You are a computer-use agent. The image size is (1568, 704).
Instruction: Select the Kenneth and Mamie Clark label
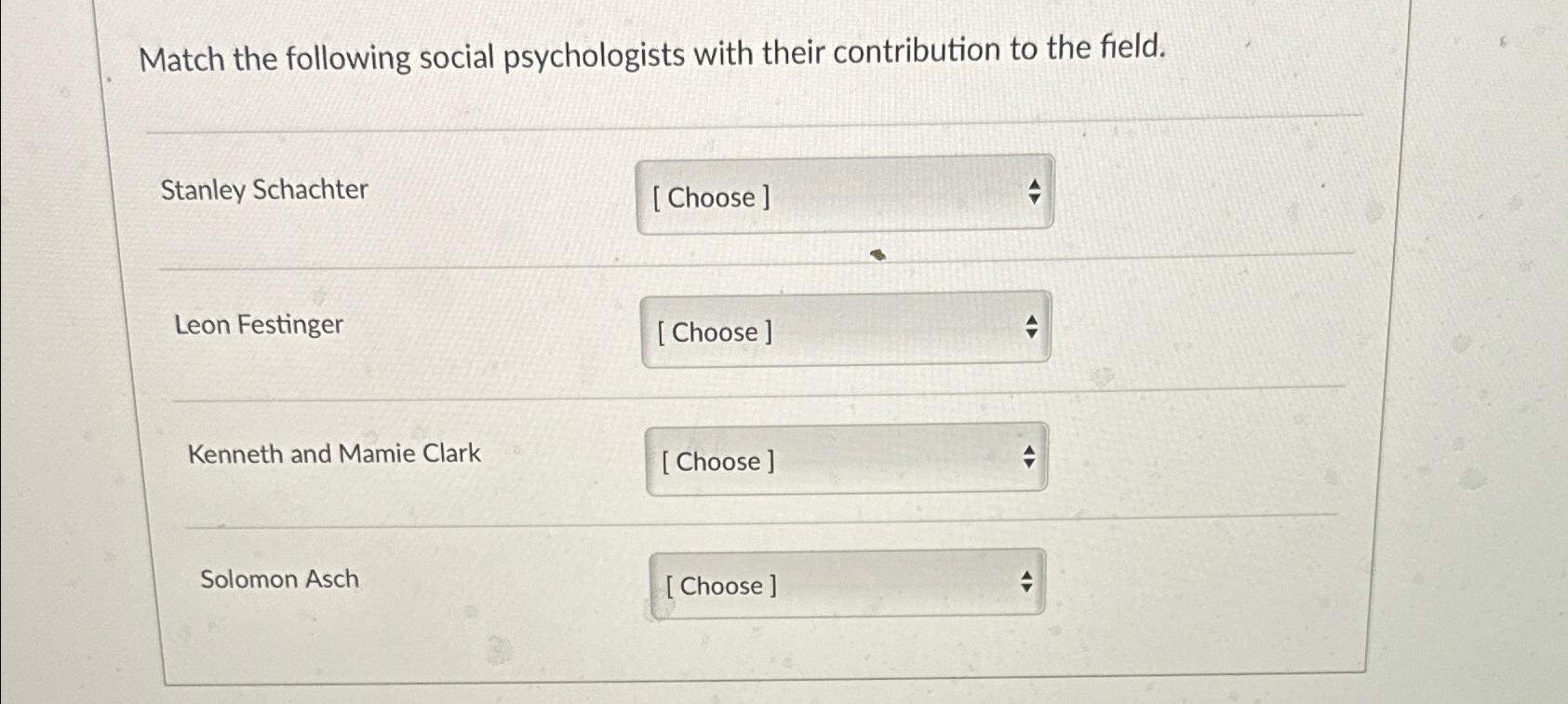click(334, 454)
